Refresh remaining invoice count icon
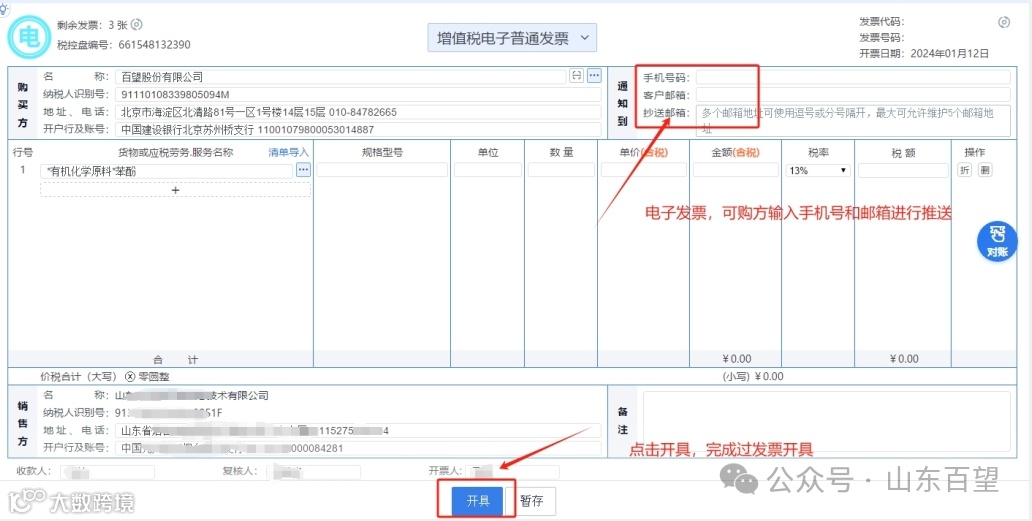The image size is (1032, 521). click(x=136, y=25)
